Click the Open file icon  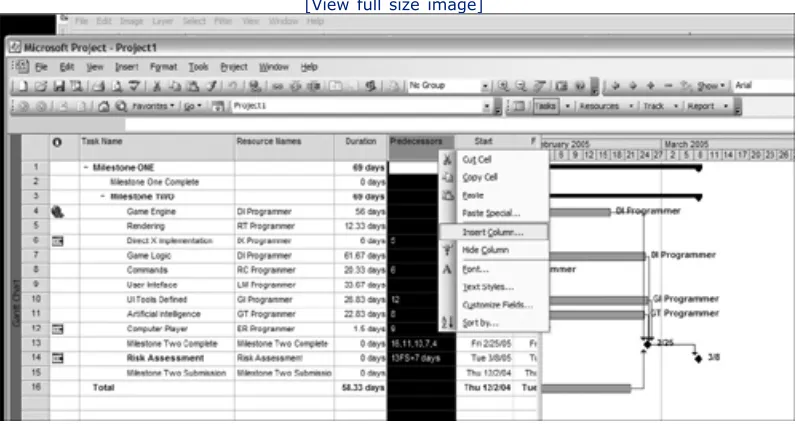[x=41, y=86]
